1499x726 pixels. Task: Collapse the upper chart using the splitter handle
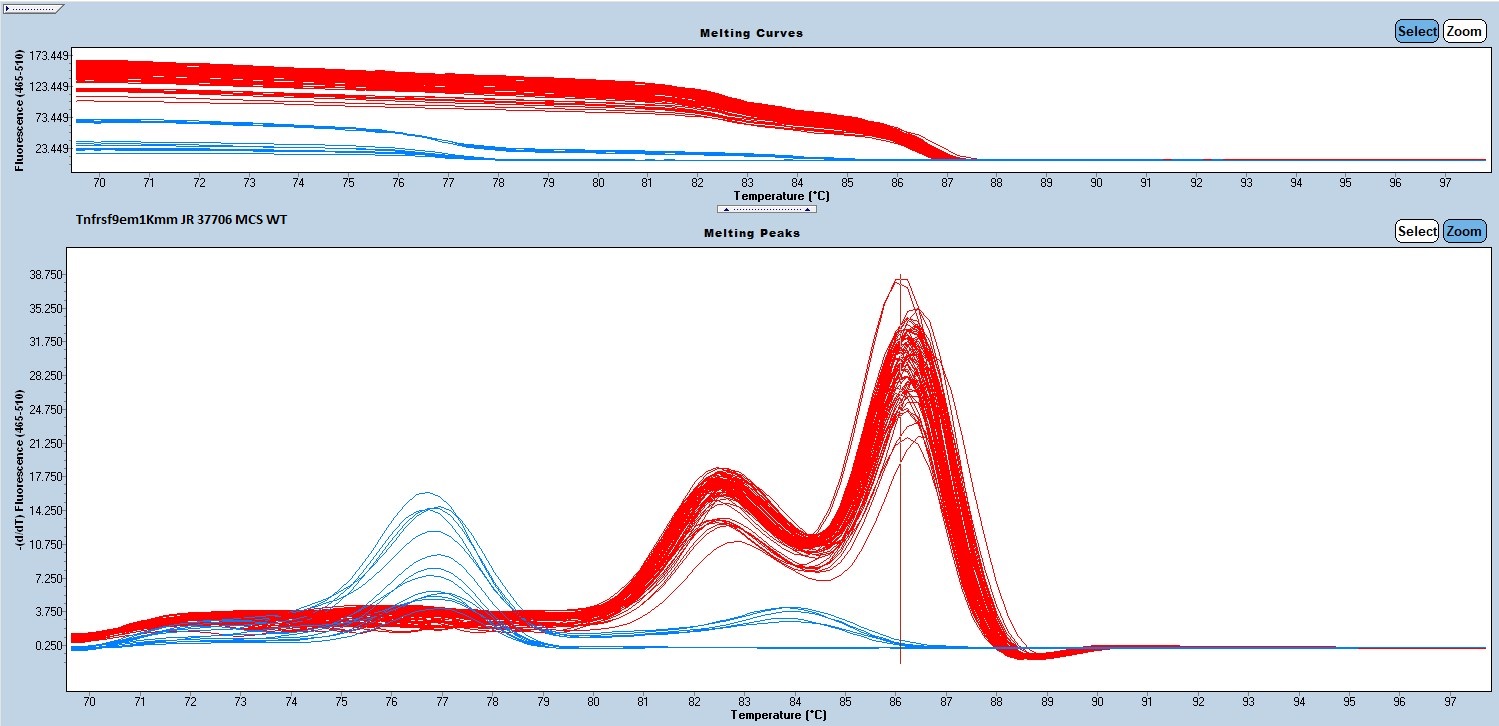pyautogui.click(x=766, y=209)
